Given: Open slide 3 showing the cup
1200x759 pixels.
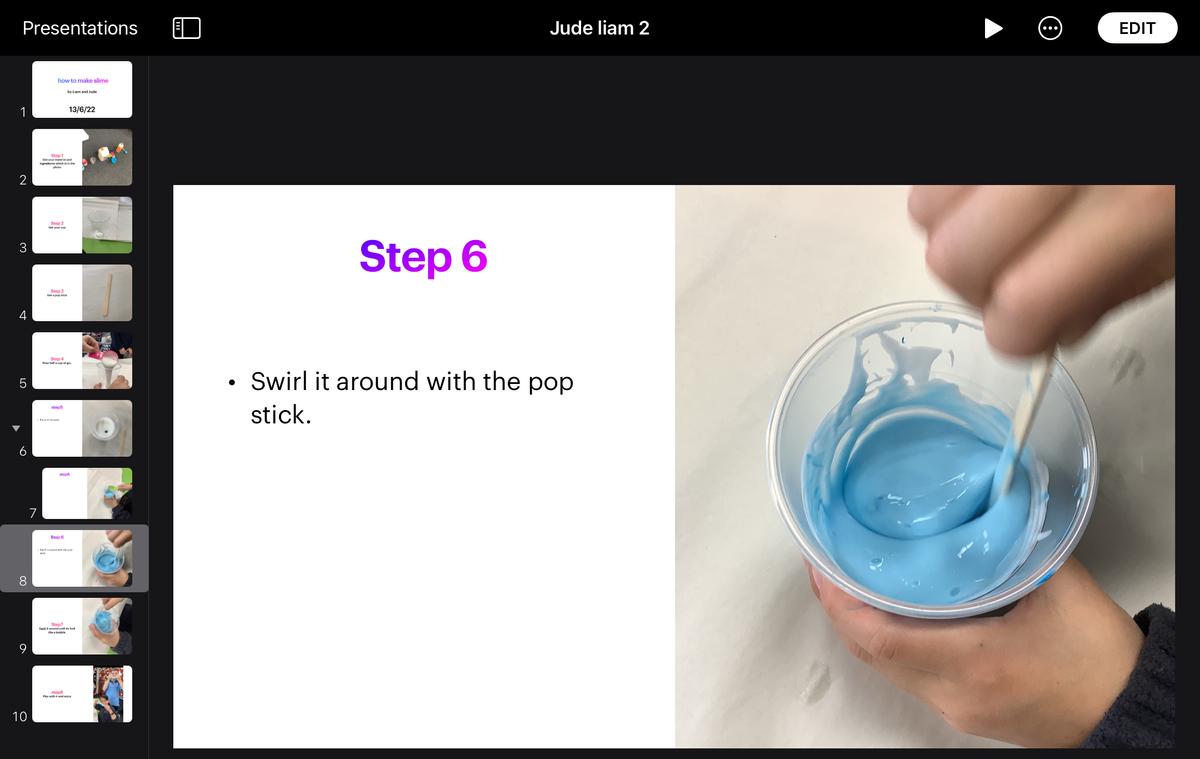Looking at the screenshot, I should [82, 225].
